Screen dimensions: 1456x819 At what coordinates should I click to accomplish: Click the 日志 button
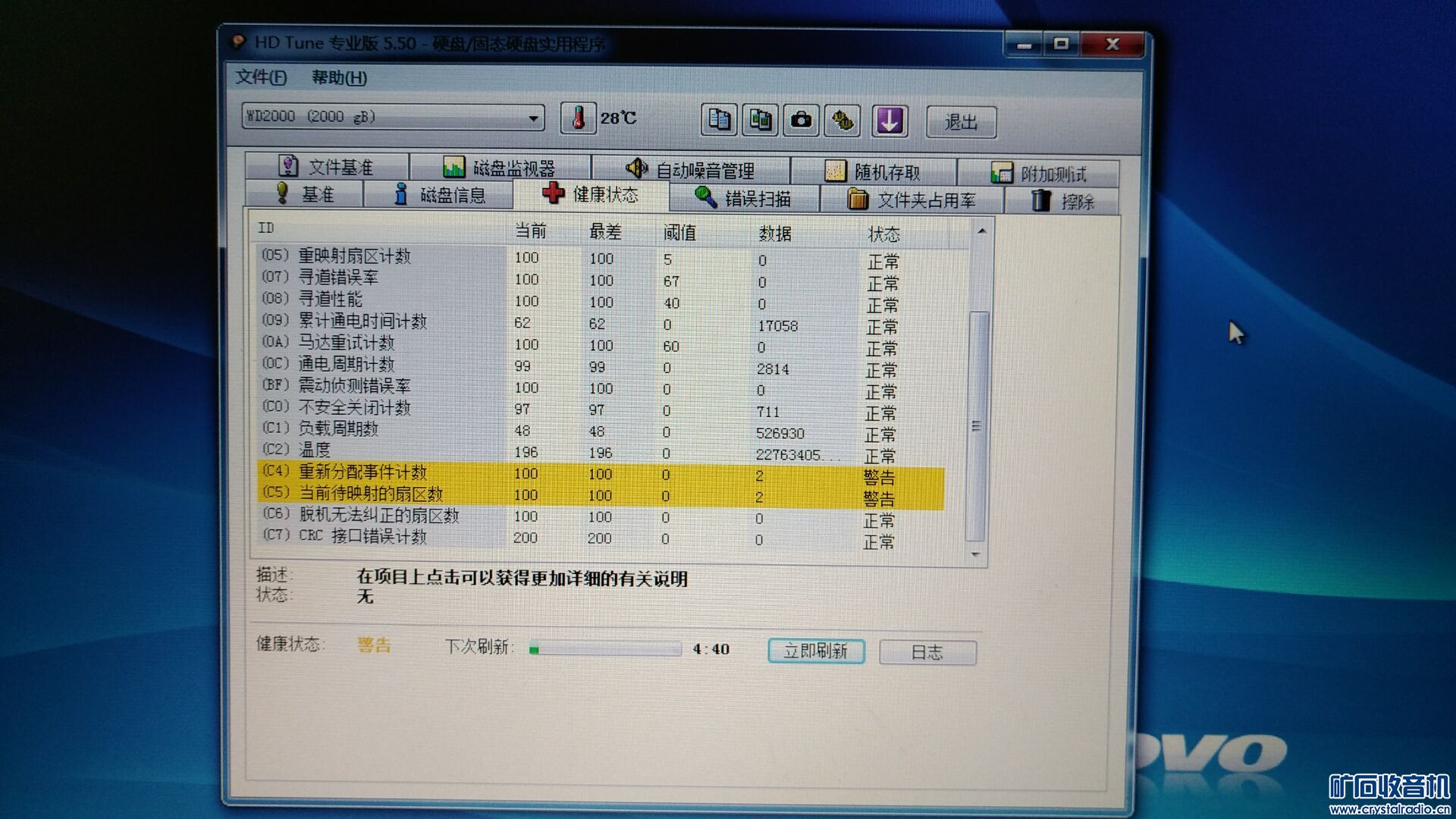927,652
